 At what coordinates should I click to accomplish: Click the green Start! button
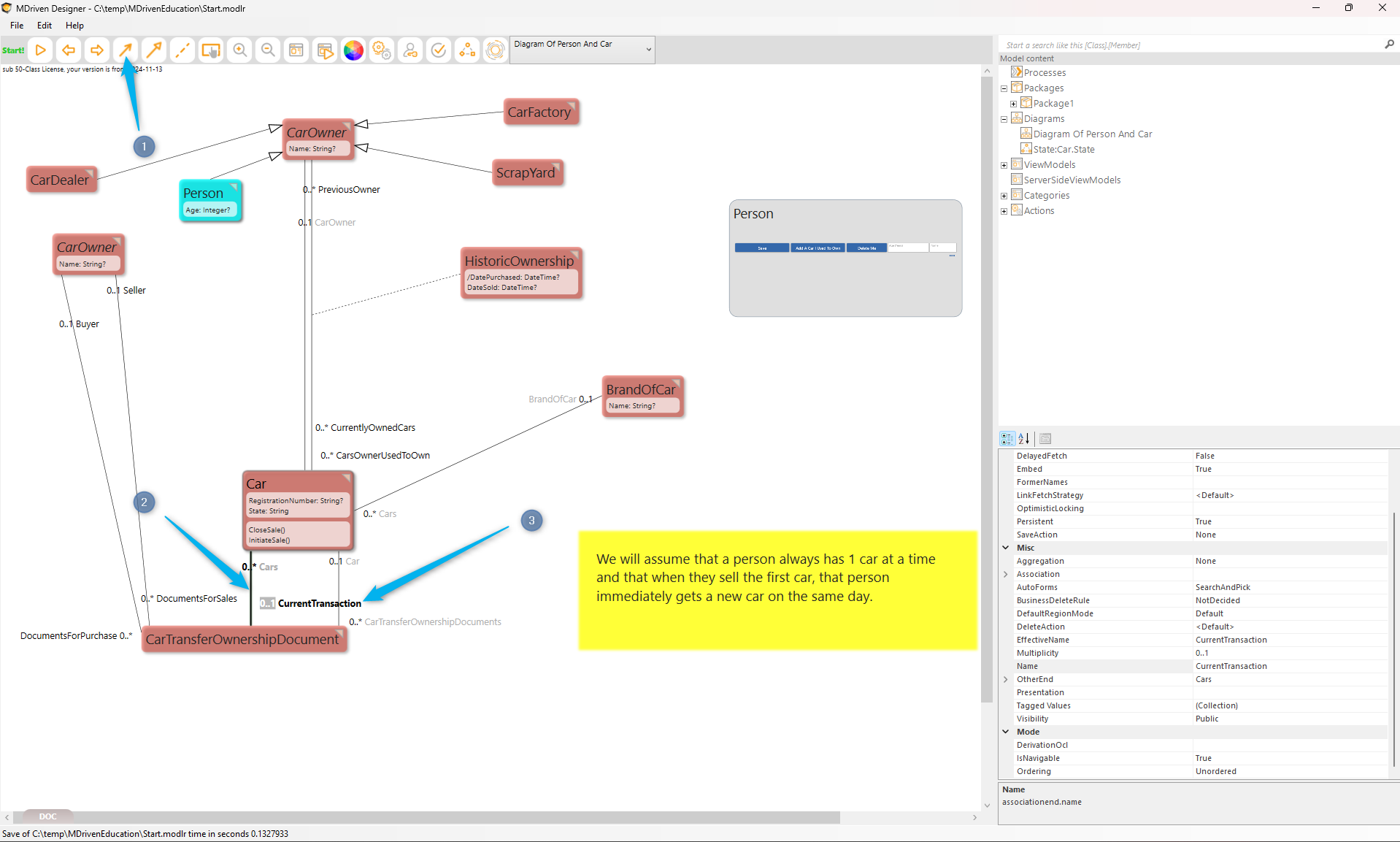(x=13, y=50)
